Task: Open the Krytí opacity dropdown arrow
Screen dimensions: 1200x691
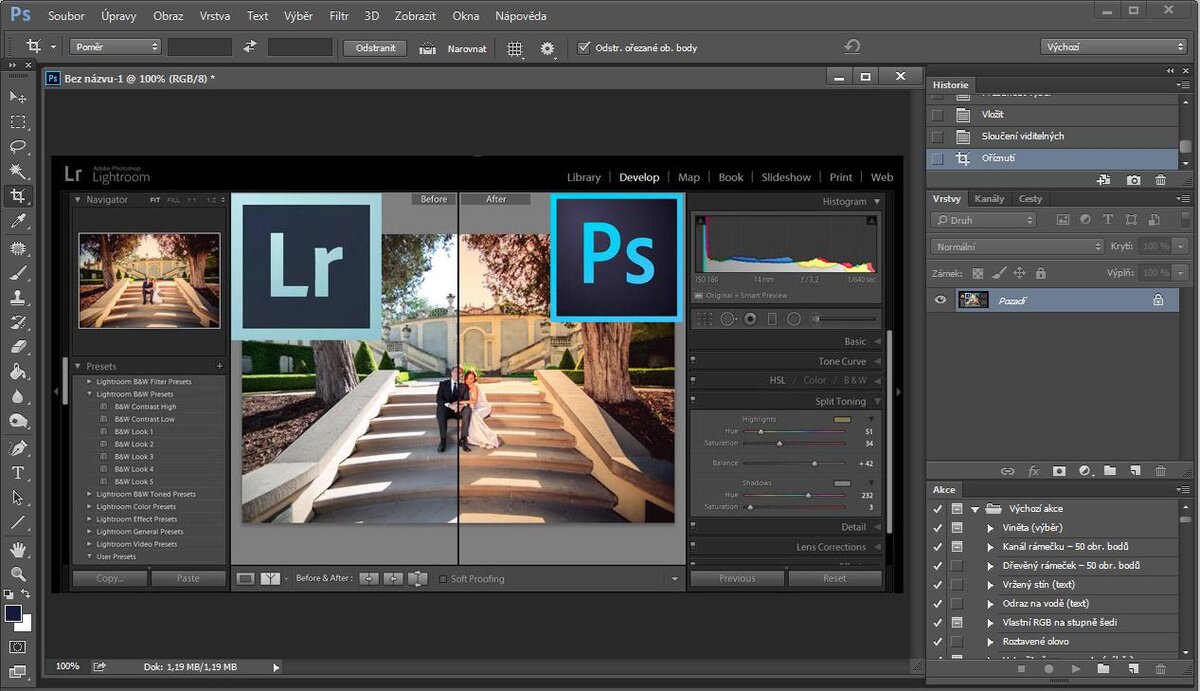Action: pyautogui.click(x=1181, y=246)
